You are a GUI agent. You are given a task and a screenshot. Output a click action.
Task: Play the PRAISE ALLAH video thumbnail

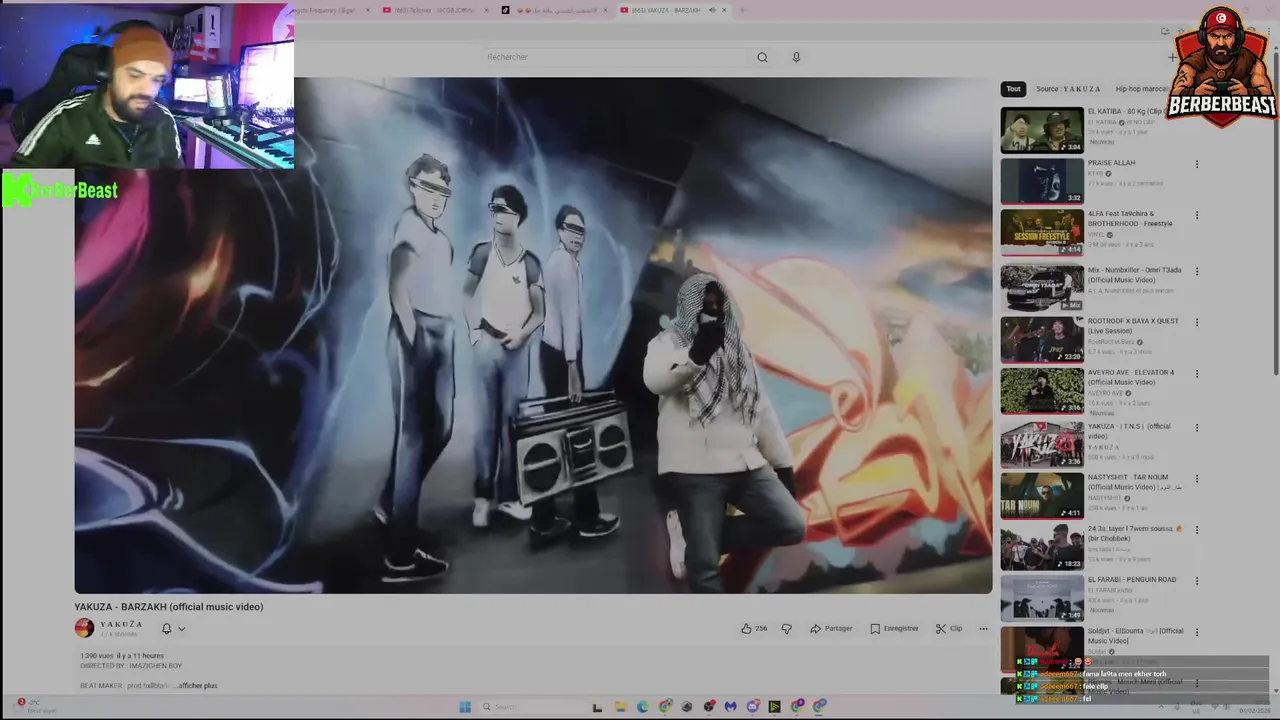coord(1042,181)
